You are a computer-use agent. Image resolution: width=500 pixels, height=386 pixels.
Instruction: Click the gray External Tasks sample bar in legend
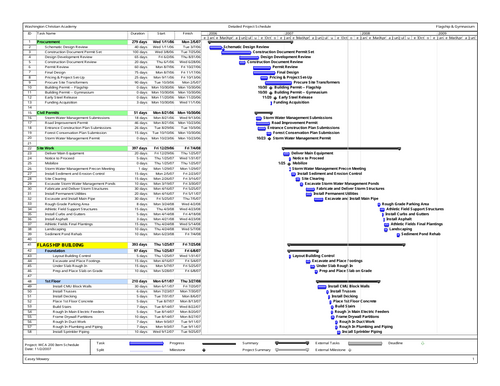(365, 343)
